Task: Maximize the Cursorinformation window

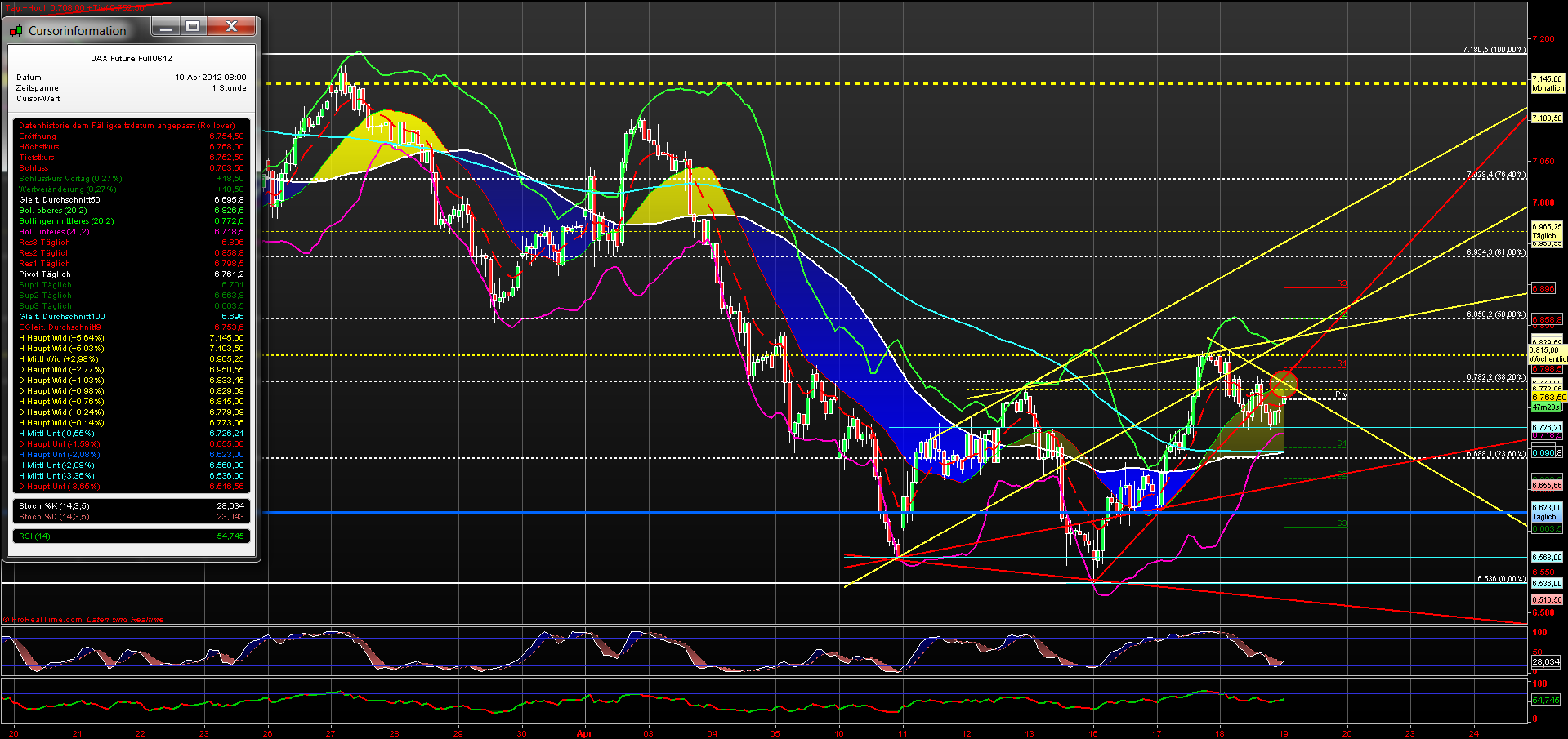Action: coord(193,28)
